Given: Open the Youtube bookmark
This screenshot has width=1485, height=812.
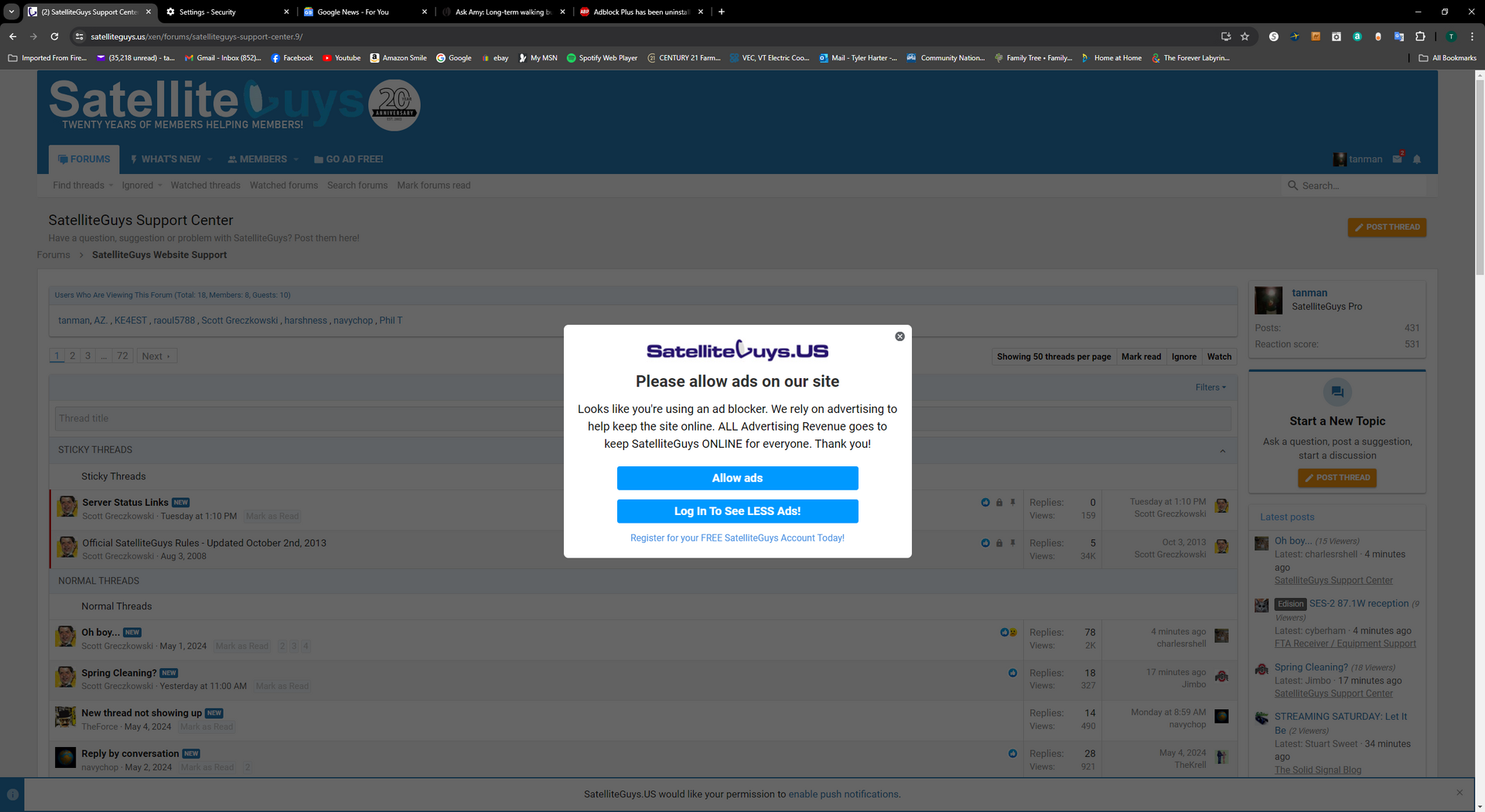Looking at the screenshot, I should (341, 58).
